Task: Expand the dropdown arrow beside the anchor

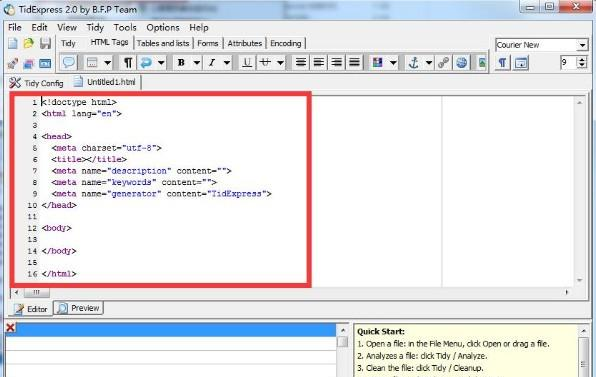Action: (429, 62)
